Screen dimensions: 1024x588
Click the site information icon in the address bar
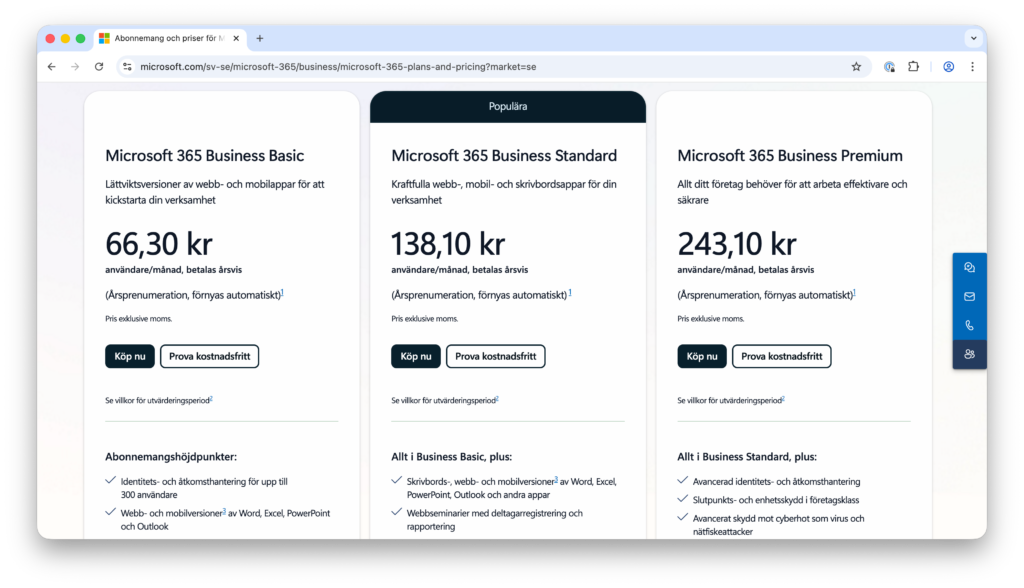click(127, 67)
